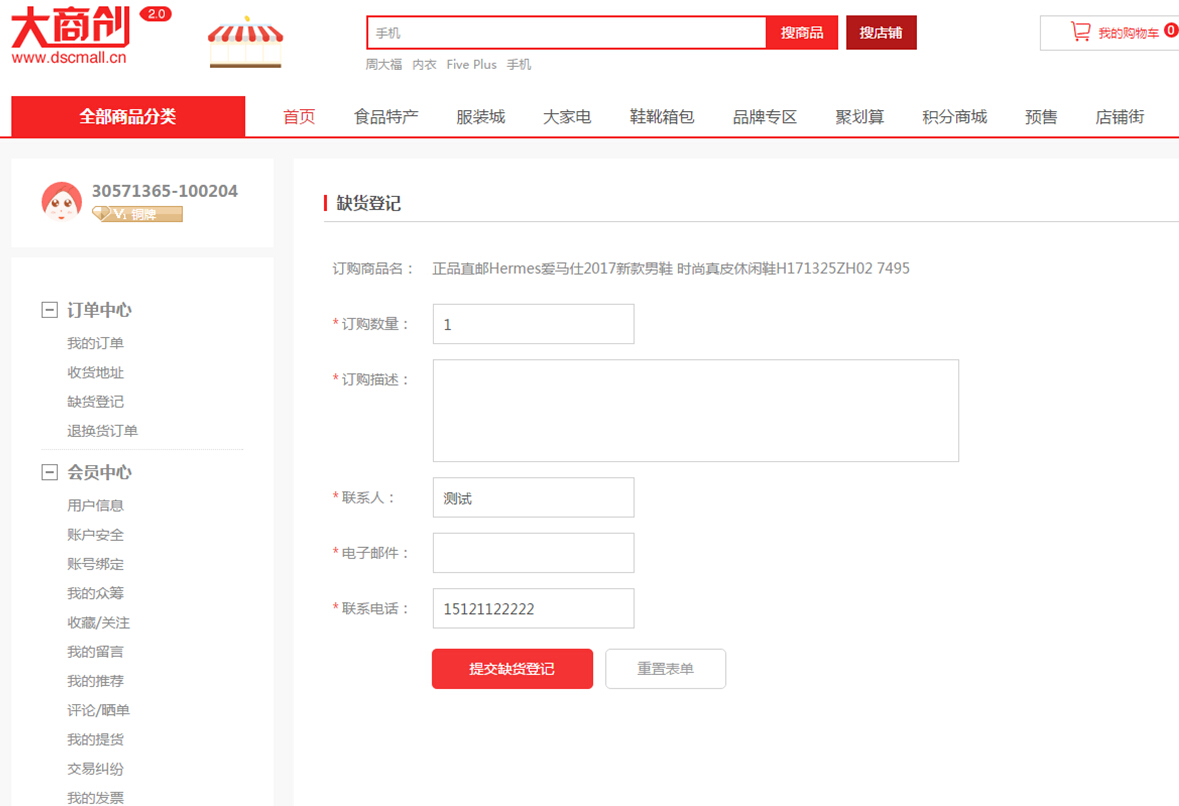The width and height of the screenshot is (1179, 806).
Task: Focus the 电子邮件 input field
Action: [533, 553]
